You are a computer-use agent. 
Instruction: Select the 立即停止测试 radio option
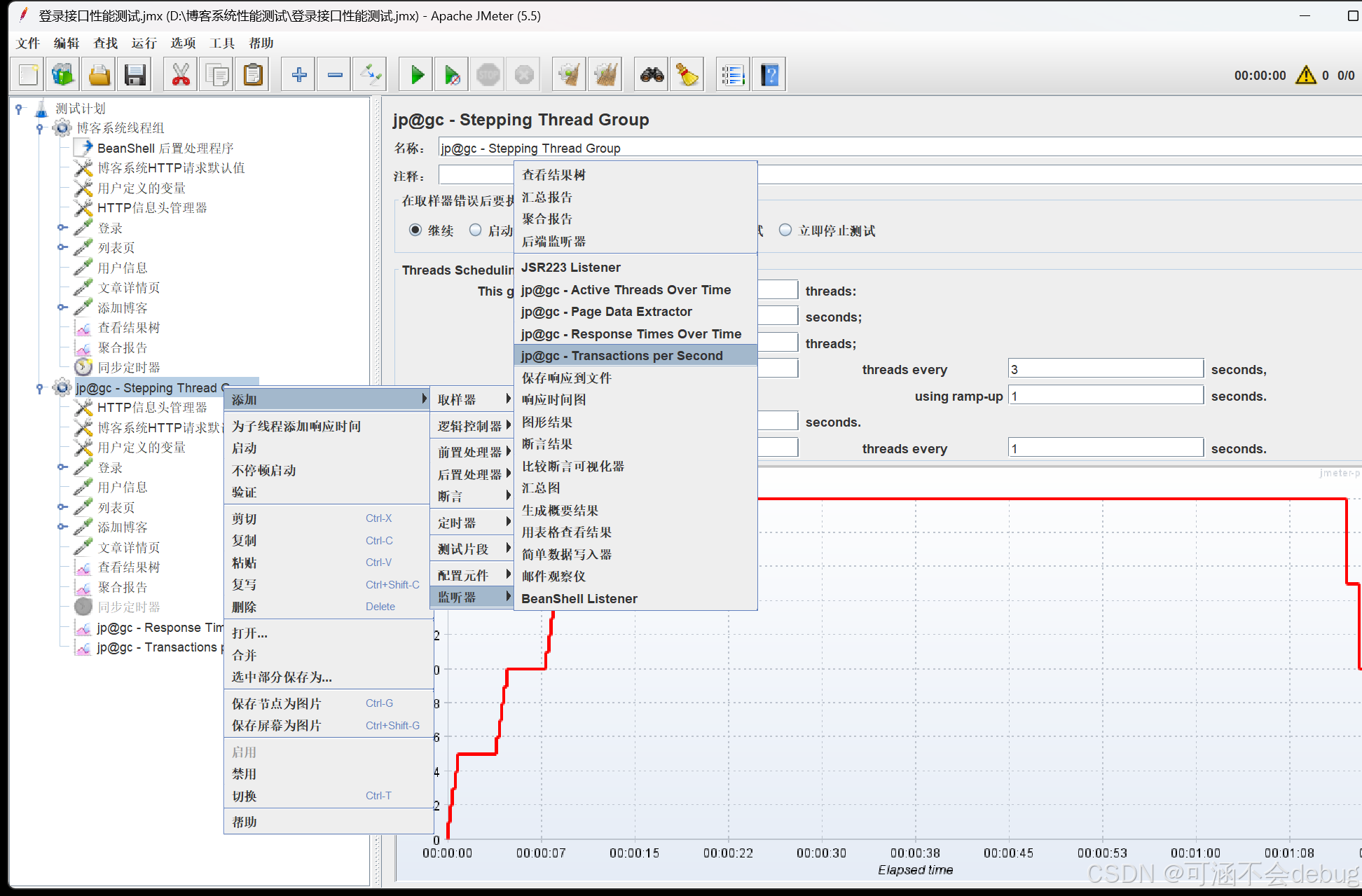[x=785, y=230]
